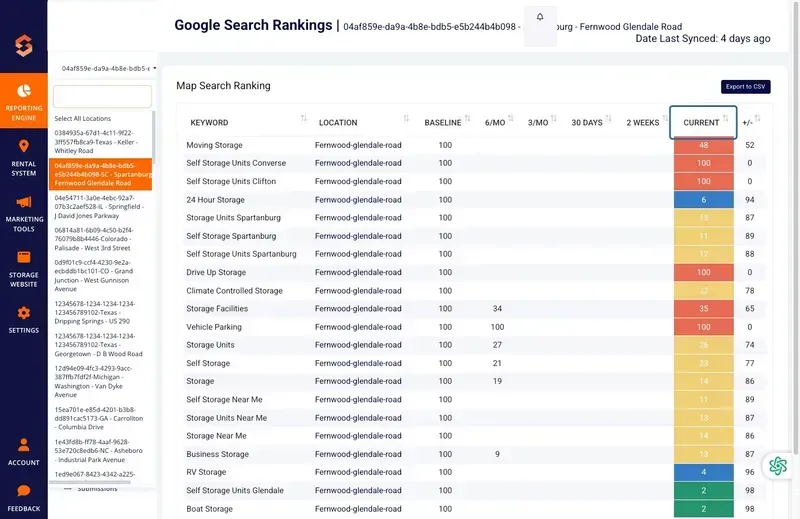Click the StorageAlly logo icon
Image resolution: width=800 pixels, height=519 pixels.
[23, 45]
